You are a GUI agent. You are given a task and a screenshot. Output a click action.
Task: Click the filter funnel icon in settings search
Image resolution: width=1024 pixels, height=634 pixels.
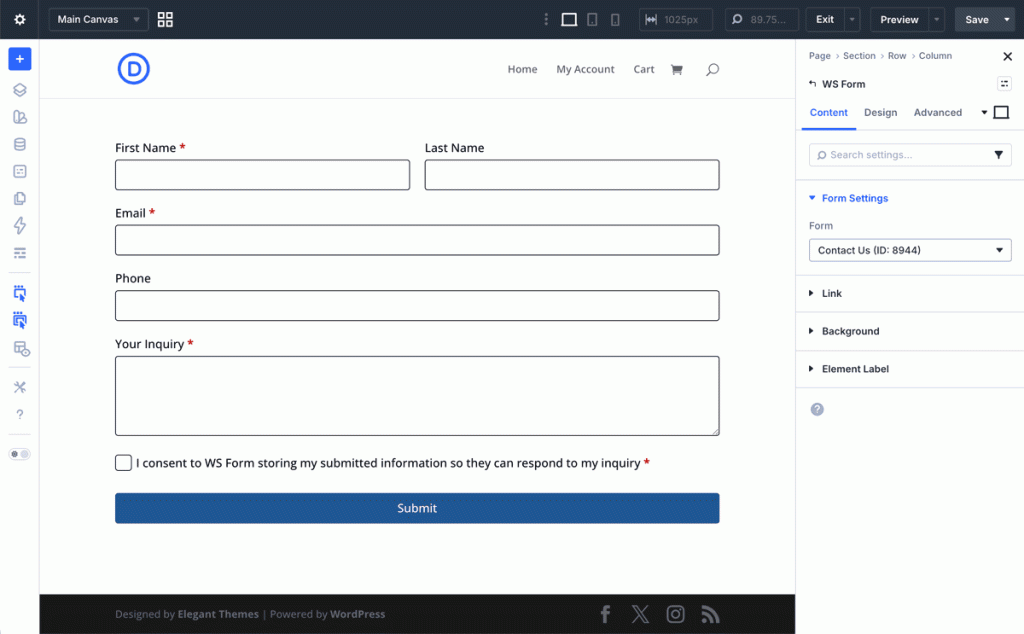pyautogui.click(x=999, y=155)
